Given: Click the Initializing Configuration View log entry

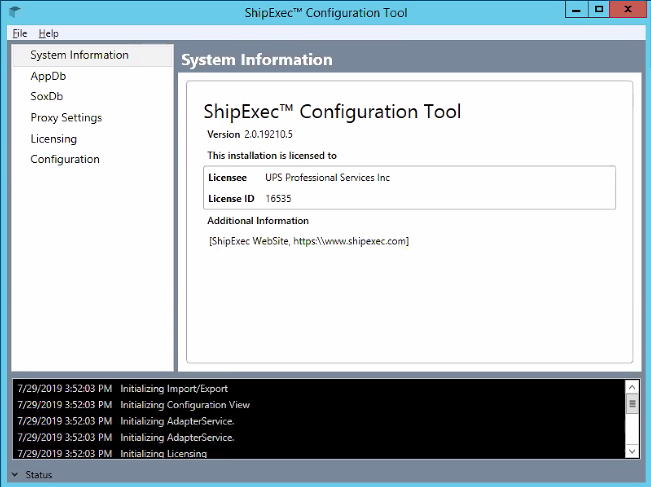Looking at the screenshot, I should click(184, 405).
